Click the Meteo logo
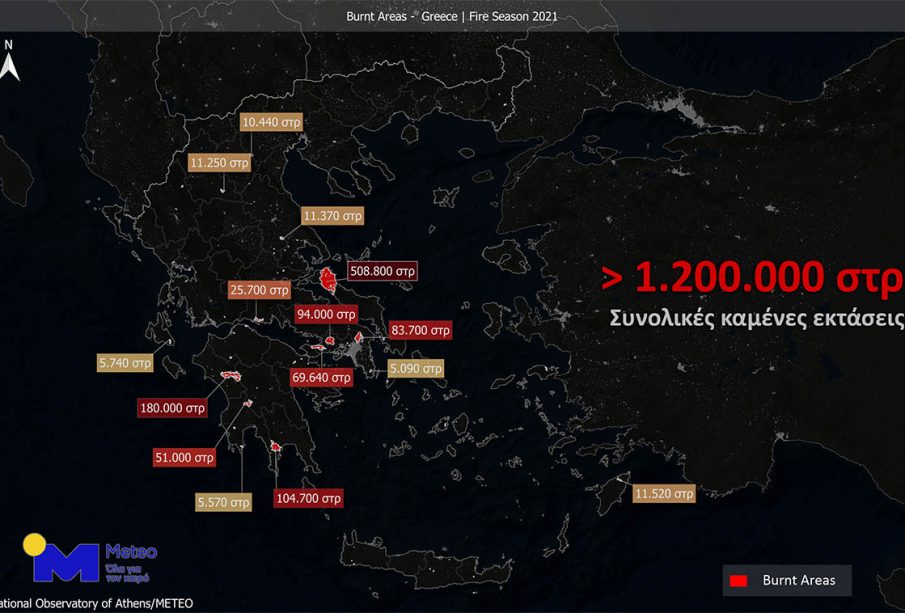Screen dimensions: 905x613 (x=89, y=559)
